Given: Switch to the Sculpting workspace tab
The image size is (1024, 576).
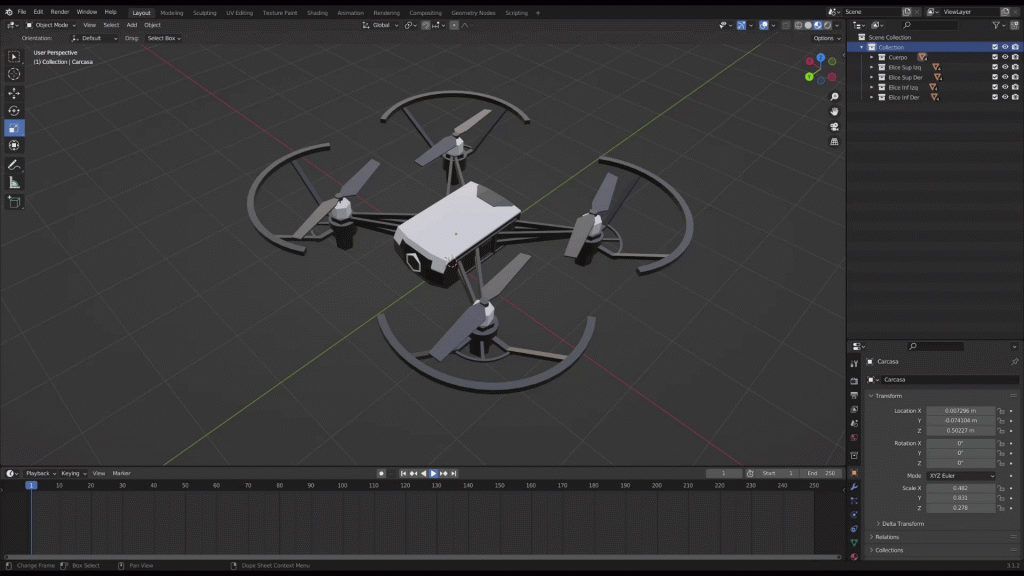Looking at the screenshot, I should pyautogui.click(x=204, y=13).
